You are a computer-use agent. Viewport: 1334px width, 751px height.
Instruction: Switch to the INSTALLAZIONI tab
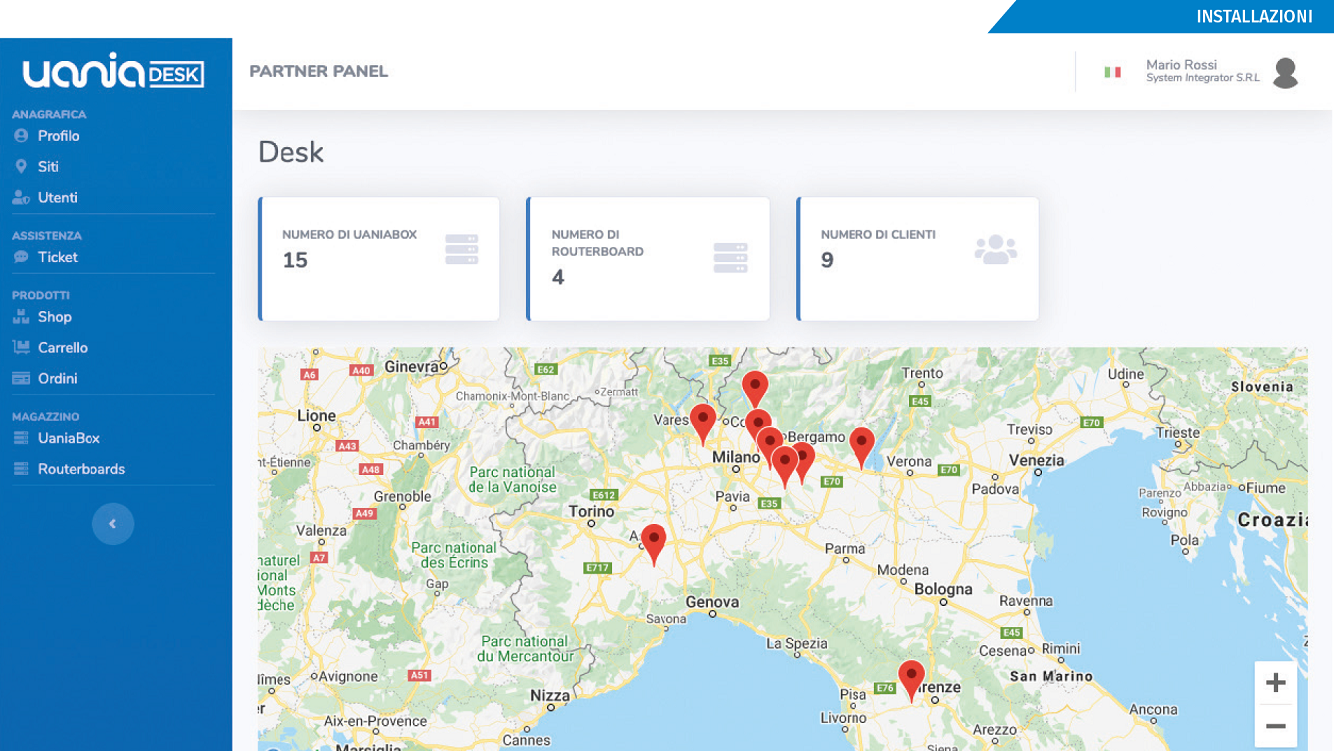(x=1255, y=17)
